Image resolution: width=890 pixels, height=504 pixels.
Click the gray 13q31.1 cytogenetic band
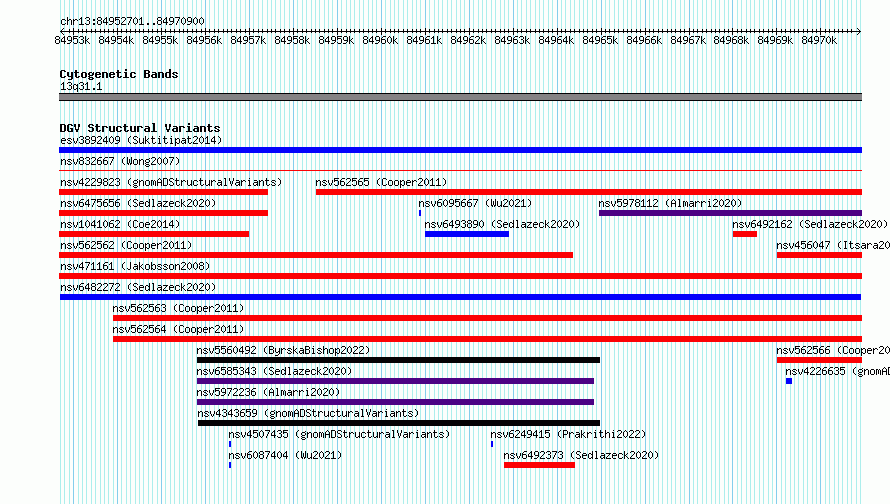tap(460, 97)
